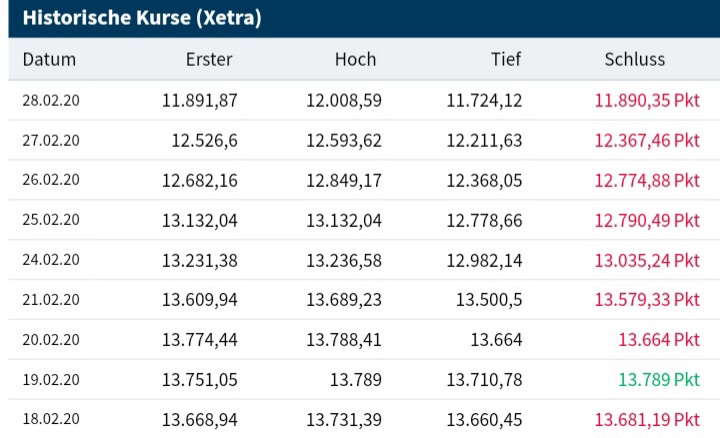Image resolution: width=720 pixels, height=438 pixels.
Task: Click the 27.02.20 date cell
Action: coord(51,140)
